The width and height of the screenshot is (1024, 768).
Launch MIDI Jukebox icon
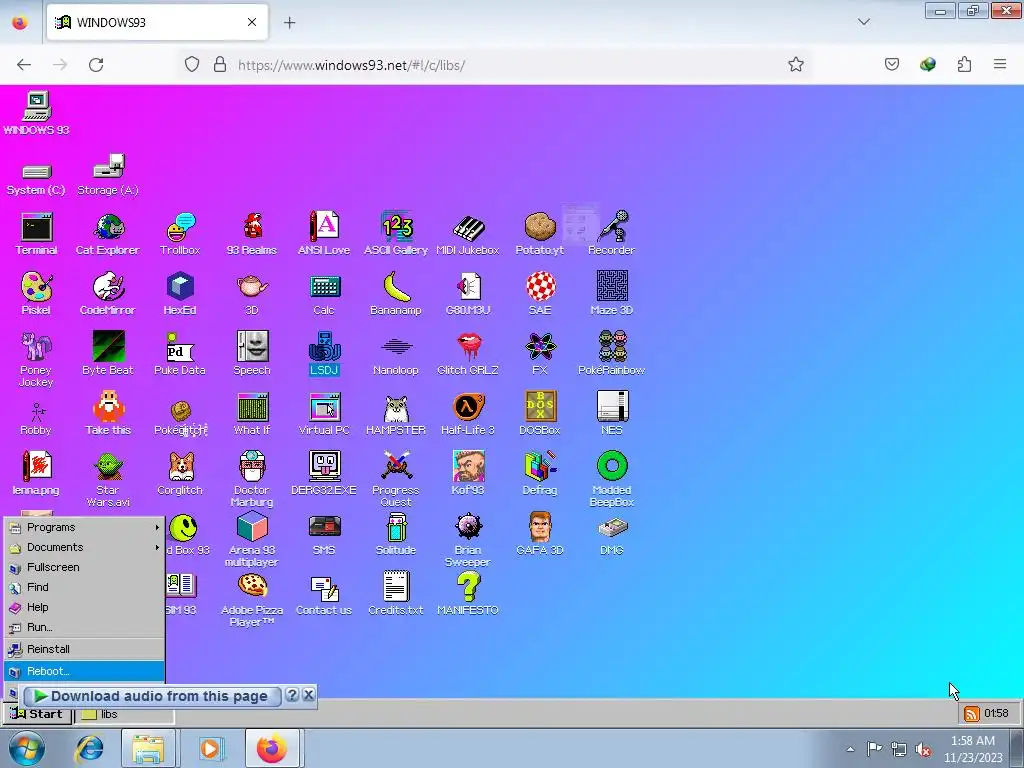pos(468,233)
